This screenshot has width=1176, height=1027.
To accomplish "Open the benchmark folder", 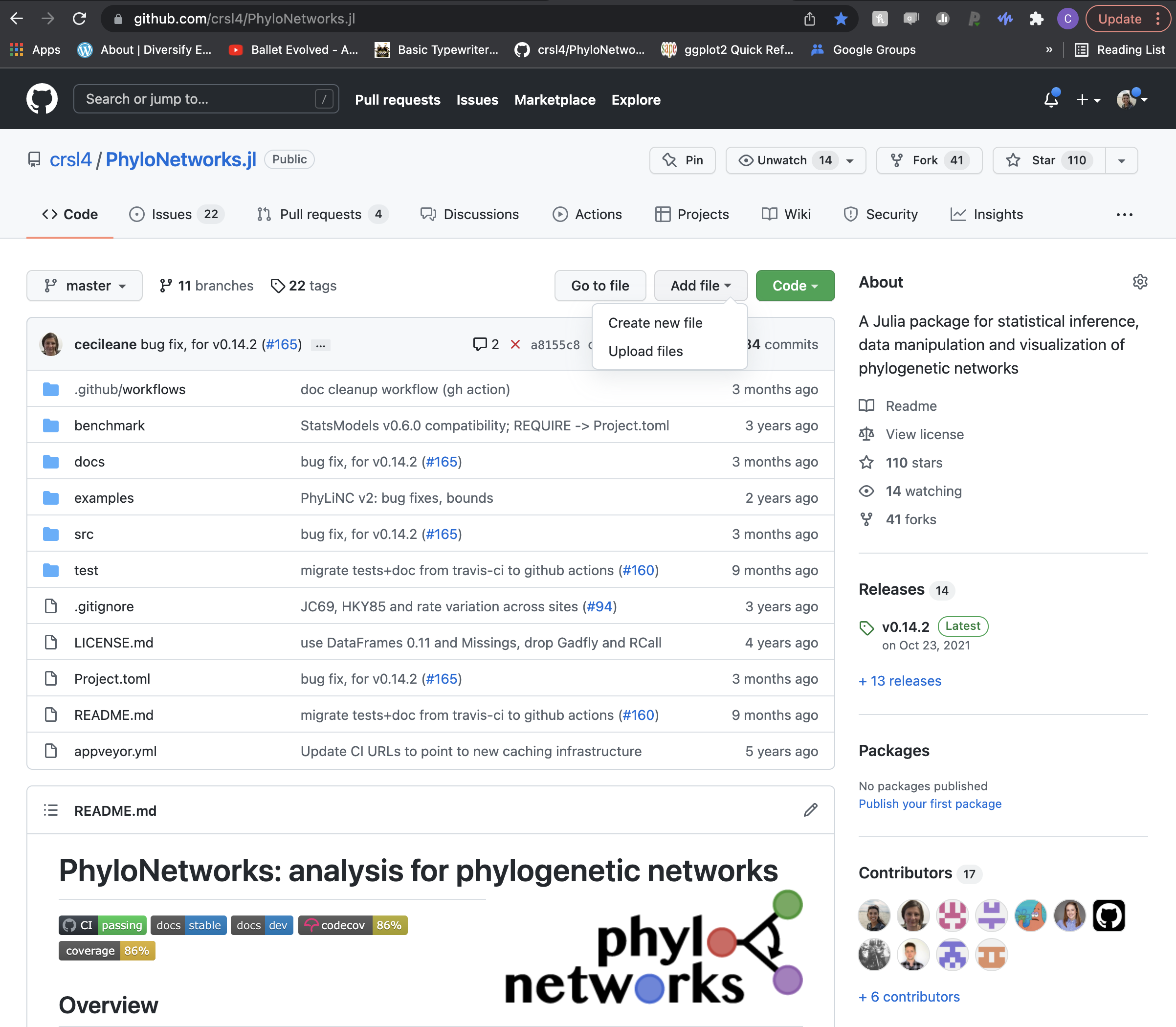I will click(110, 425).
